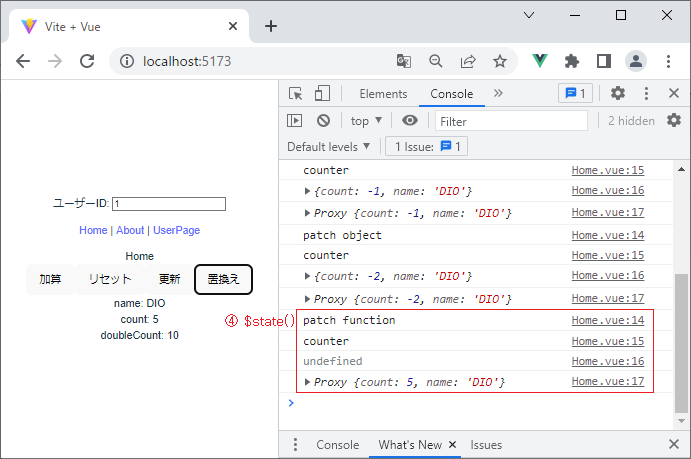The image size is (691, 459).
Task: Close the bottom drawer
Action: (x=674, y=444)
